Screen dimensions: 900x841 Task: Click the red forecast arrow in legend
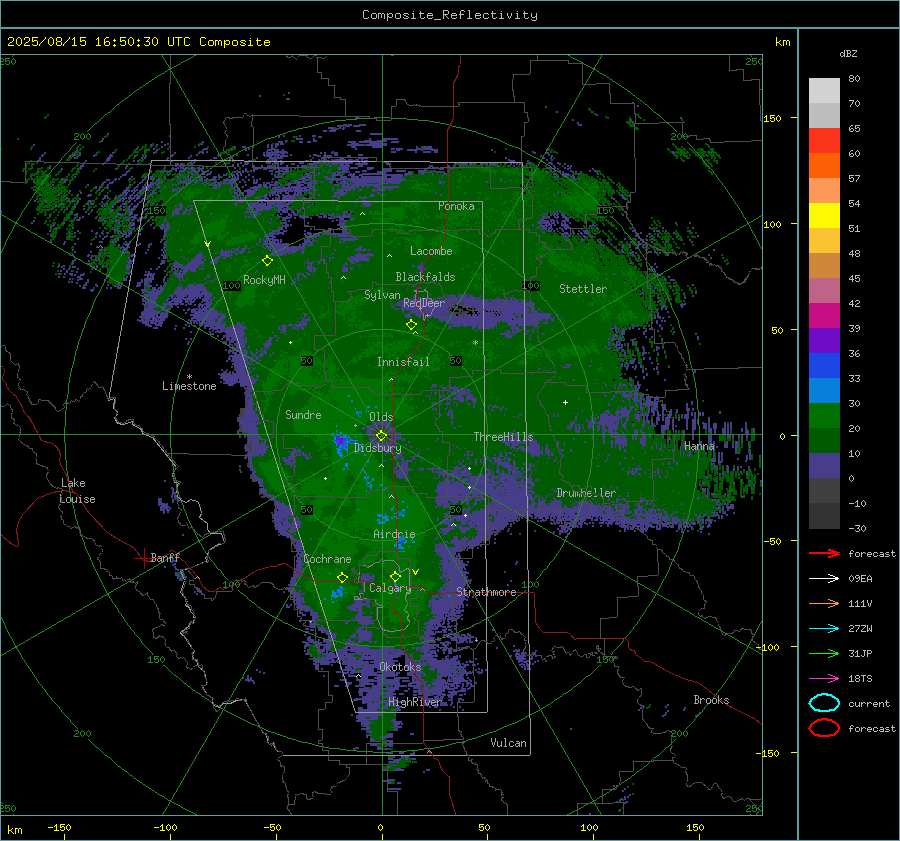click(x=824, y=553)
